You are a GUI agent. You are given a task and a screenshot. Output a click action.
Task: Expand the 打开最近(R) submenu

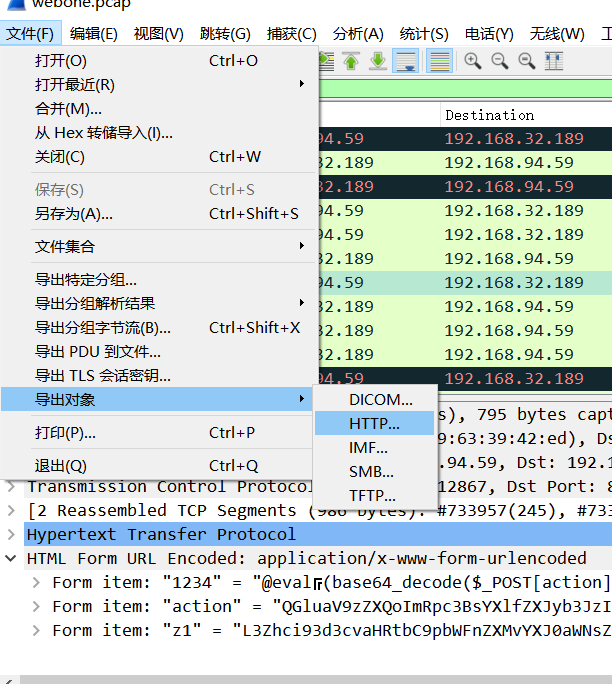coord(159,85)
